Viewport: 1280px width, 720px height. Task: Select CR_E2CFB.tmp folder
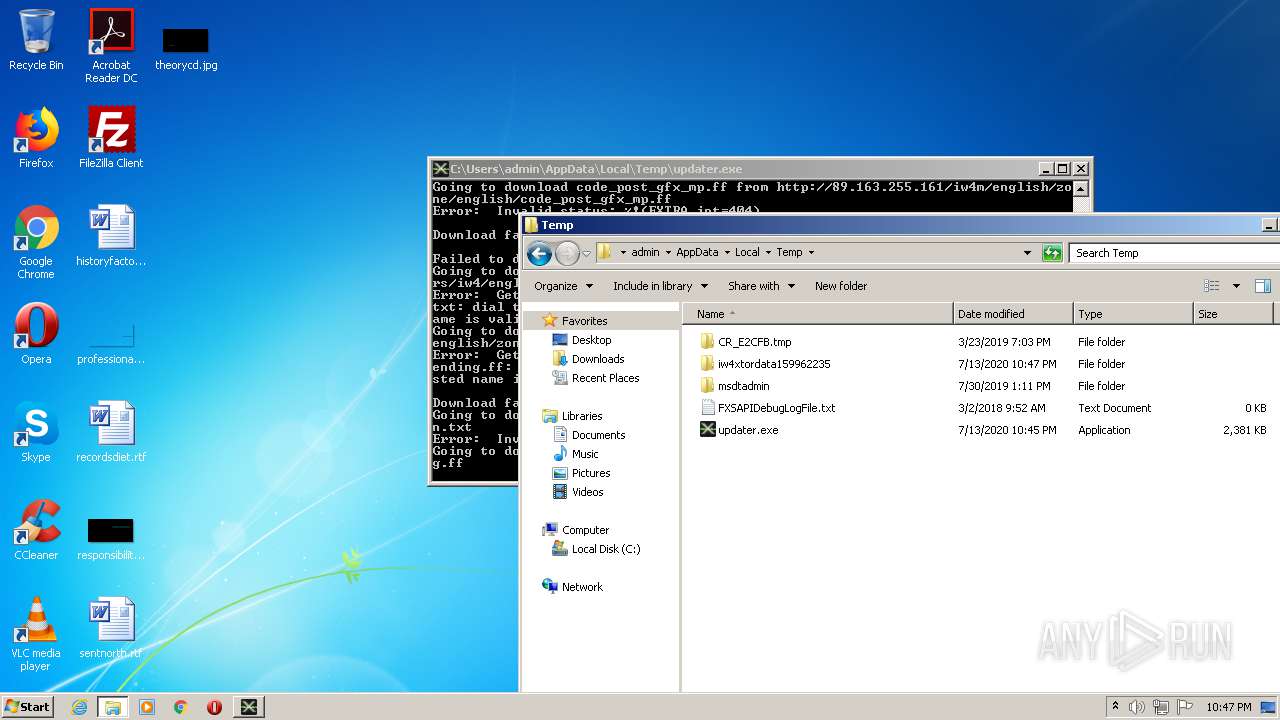[x=754, y=342]
